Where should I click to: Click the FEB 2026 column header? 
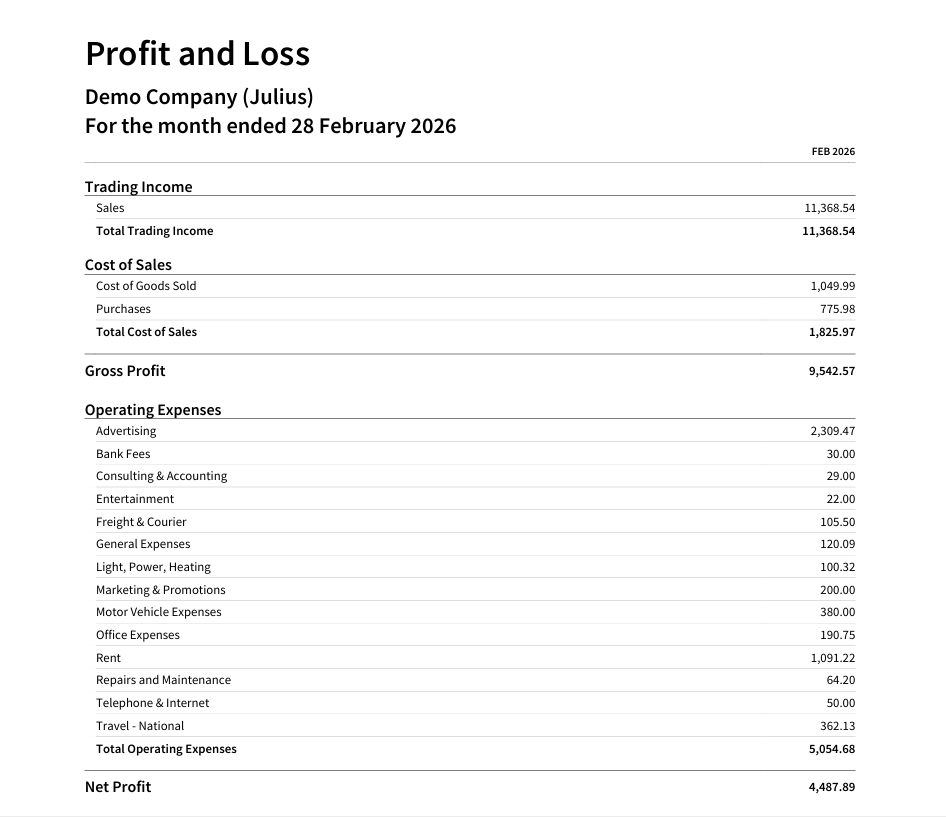(x=833, y=152)
